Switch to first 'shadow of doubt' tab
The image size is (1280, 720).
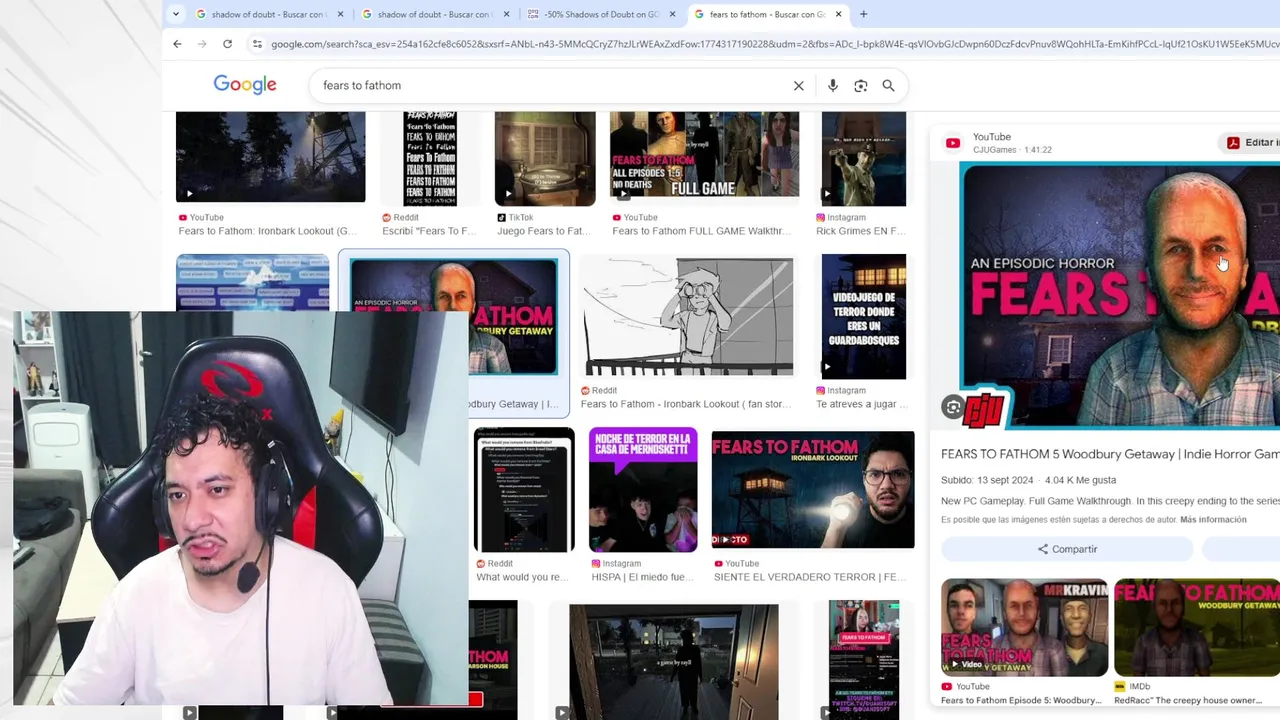[x=267, y=14]
